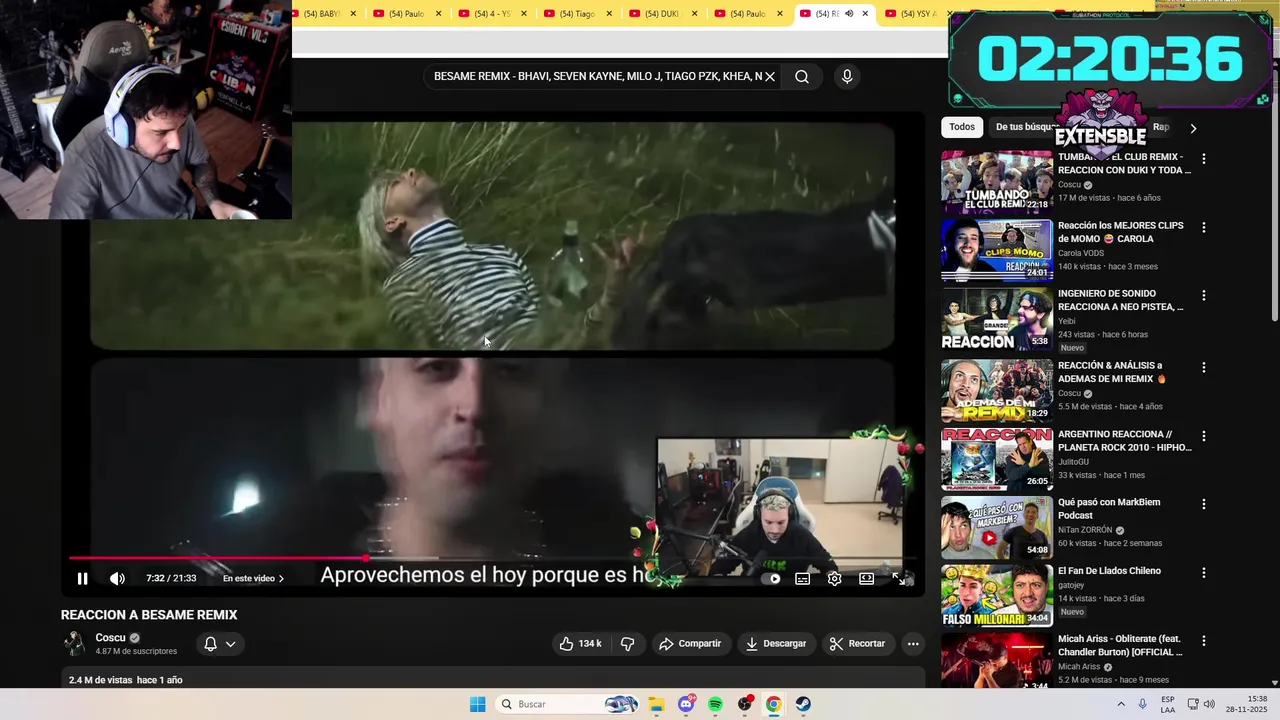Click the Coscu channel avatar
Screen dimensions: 1280x720
point(74,643)
